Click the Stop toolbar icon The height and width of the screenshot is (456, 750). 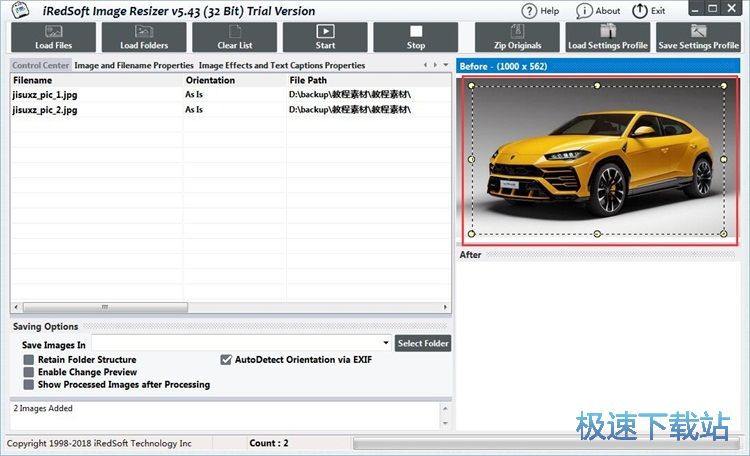pyautogui.click(x=416, y=37)
